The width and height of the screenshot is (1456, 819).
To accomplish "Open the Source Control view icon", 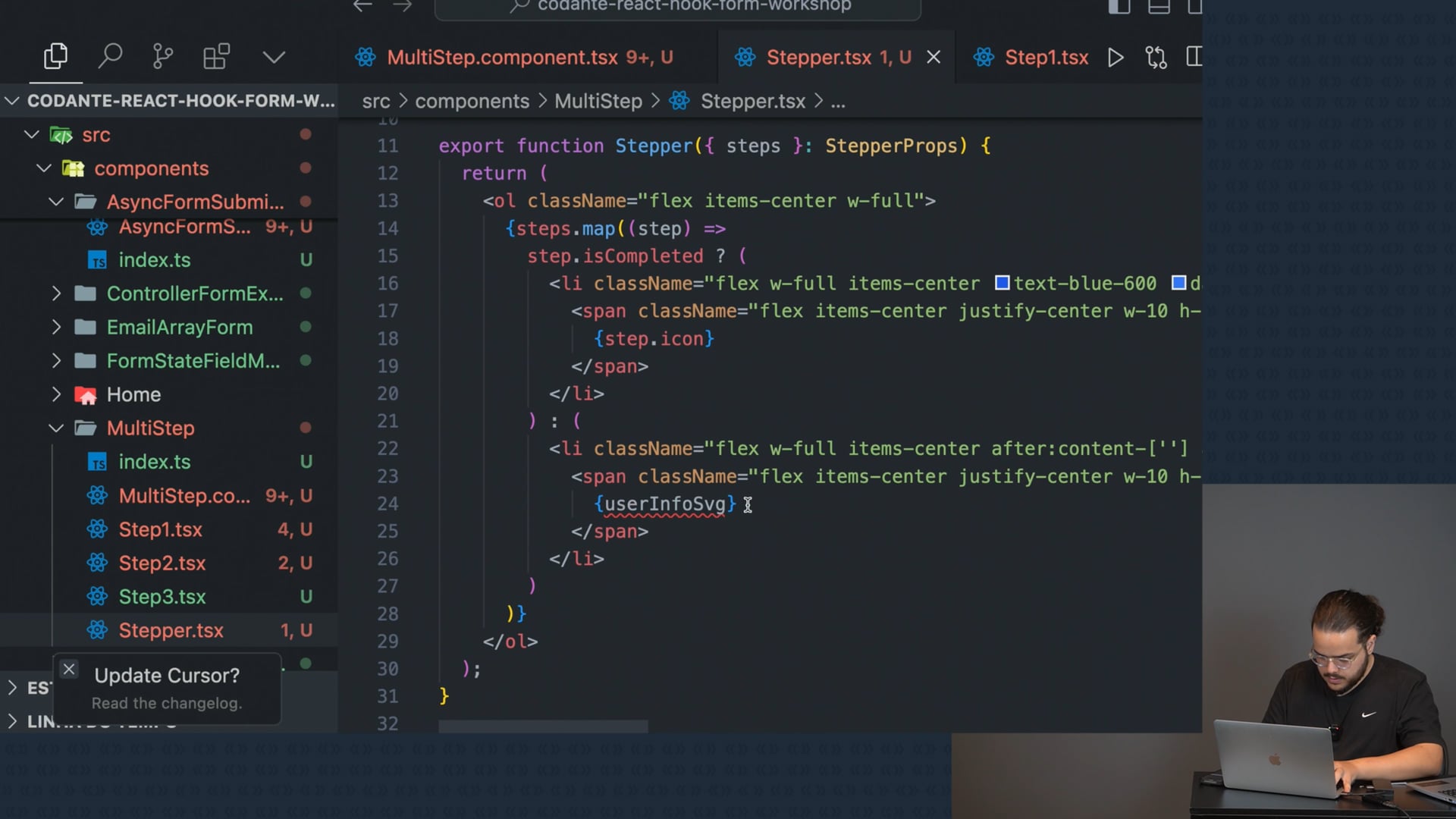I will tap(162, 57).
